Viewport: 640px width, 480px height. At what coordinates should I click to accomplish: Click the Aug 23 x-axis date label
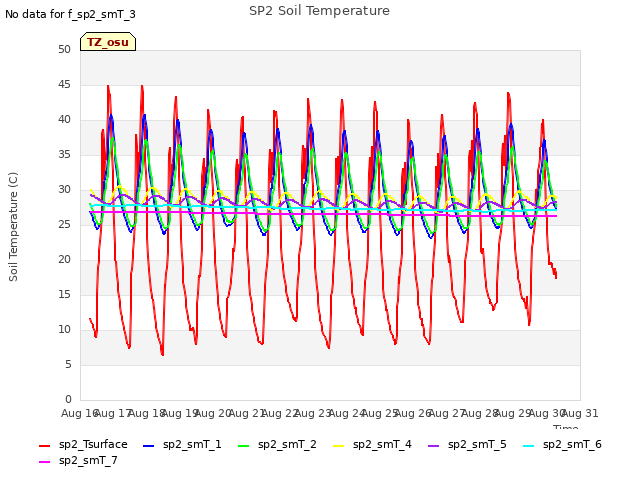(x=313, y=413)
